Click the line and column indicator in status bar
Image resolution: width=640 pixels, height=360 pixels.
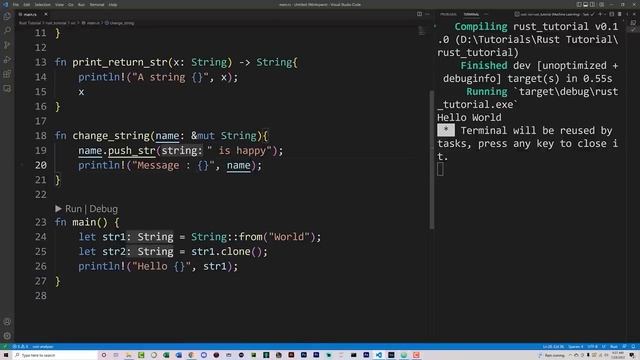tap(553, 347)
